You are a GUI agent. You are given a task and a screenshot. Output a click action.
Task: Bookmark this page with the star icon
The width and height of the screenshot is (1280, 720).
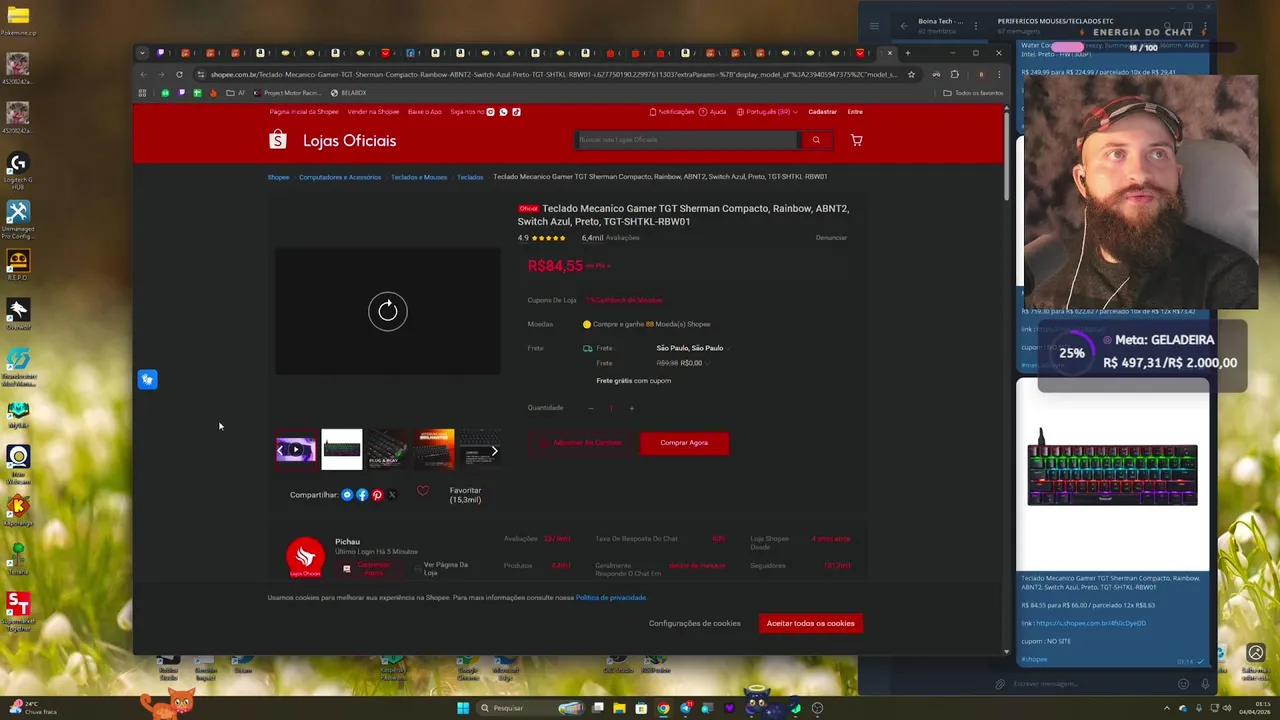911,74
